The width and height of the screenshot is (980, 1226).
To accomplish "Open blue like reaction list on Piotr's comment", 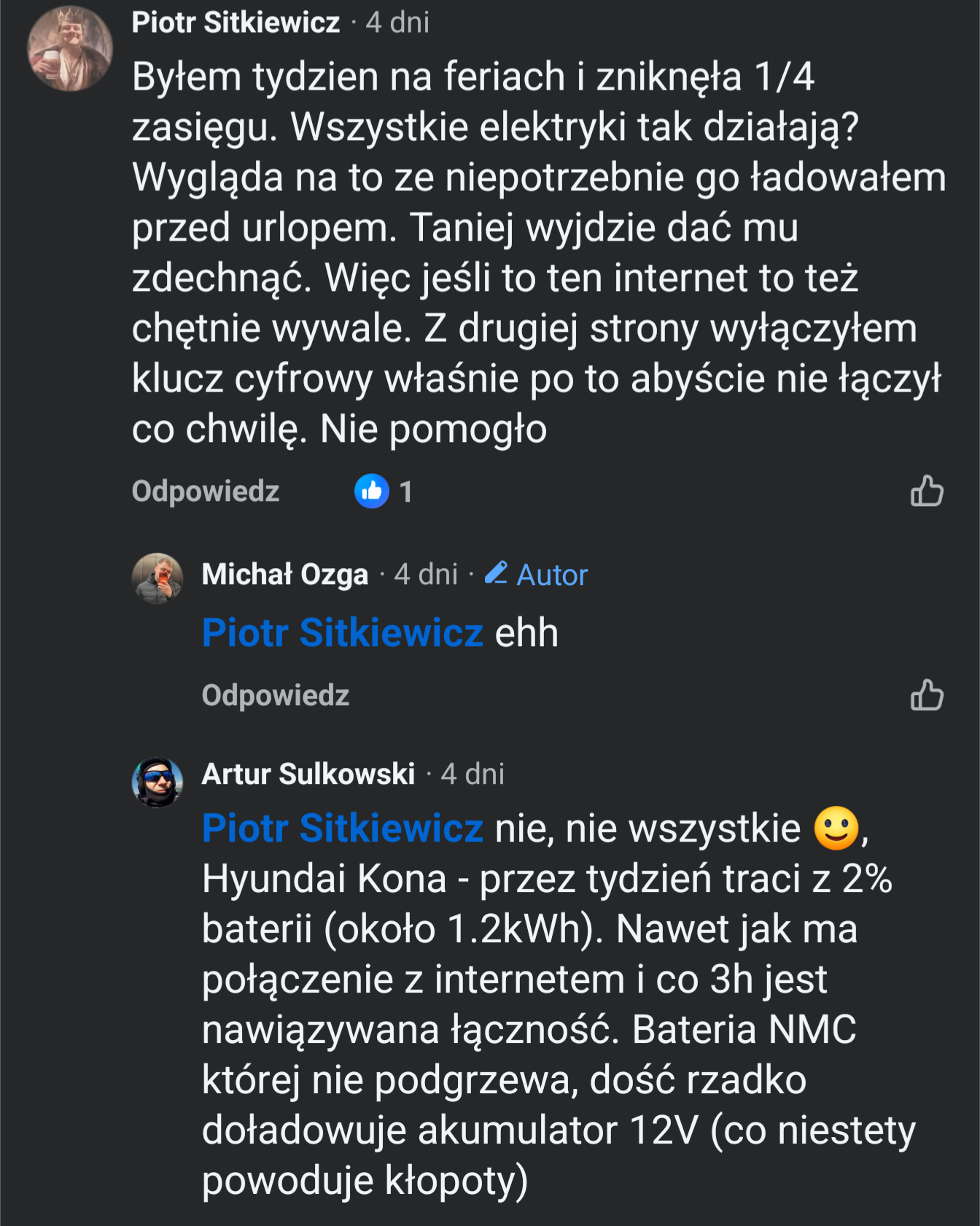I will [x=372, y=491].
